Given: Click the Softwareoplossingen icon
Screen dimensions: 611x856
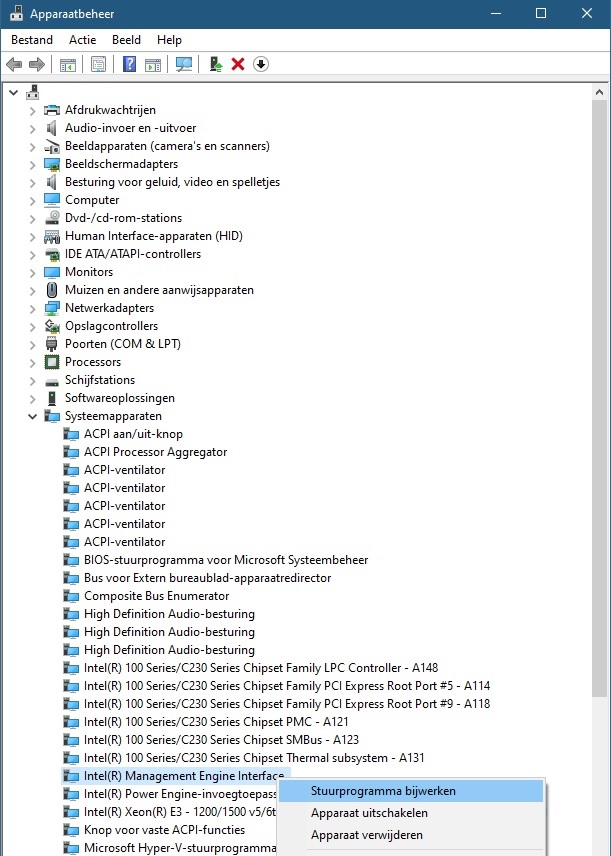Looking at the screenshot, I should 52,398.
